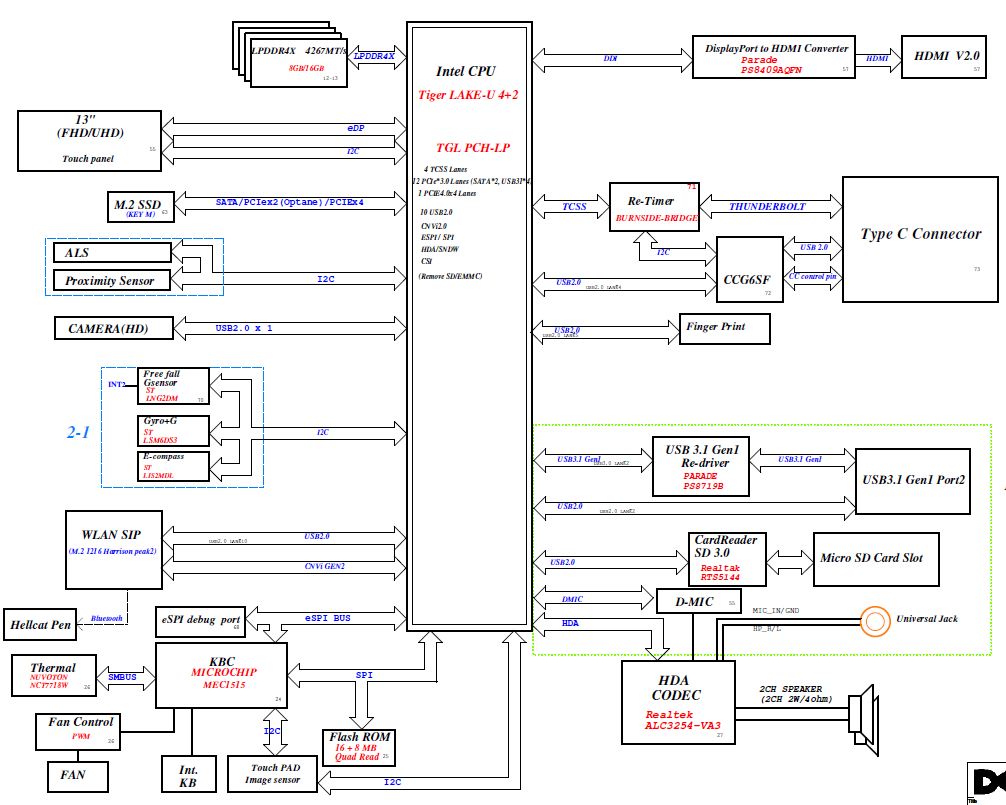Click the CAMERA(HD) box

click(x=114, y=328)
